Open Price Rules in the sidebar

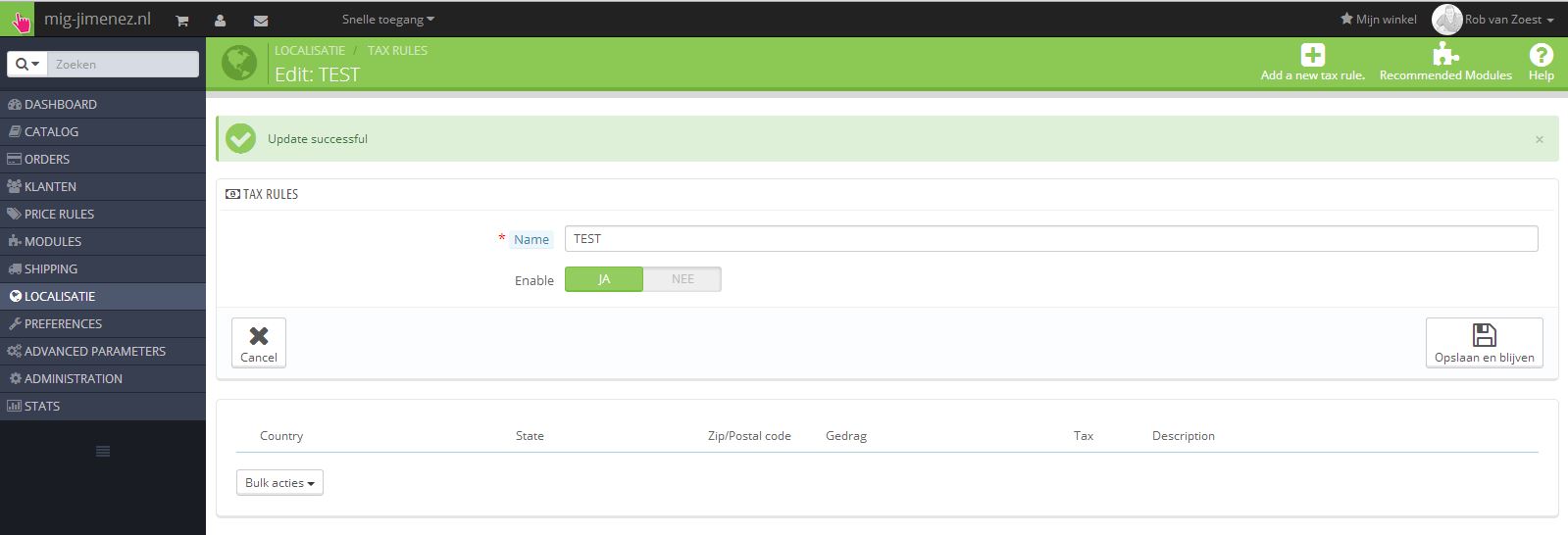[x=103, y=214]
